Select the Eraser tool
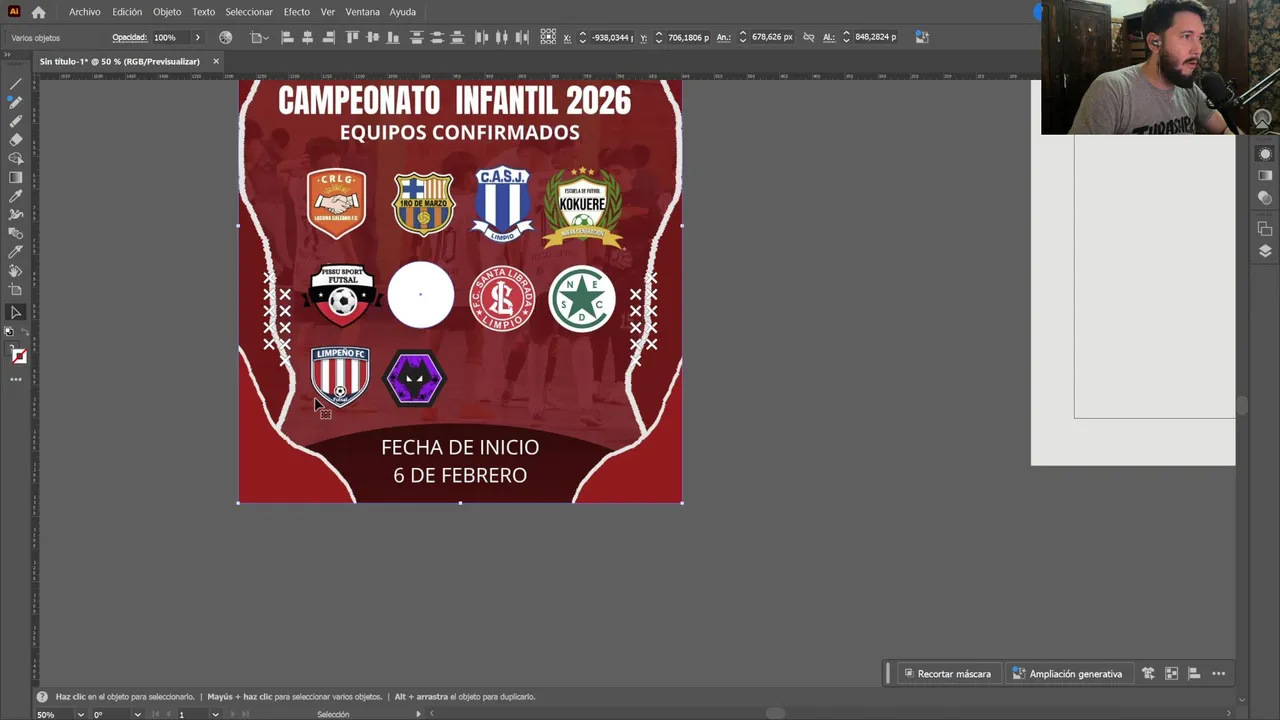Screen dimensions: 1280x720 coord(15,139)
